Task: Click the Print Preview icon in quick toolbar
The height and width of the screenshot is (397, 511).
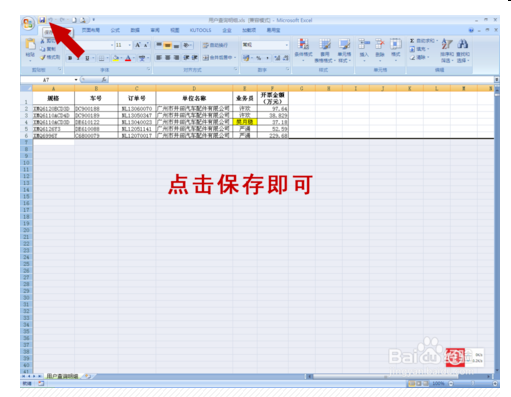Action: (83, 20)
